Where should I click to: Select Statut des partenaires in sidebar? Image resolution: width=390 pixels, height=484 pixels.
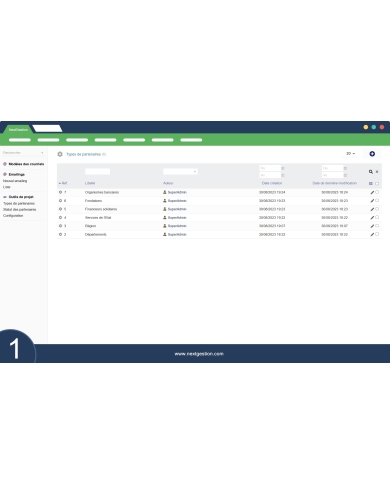point(20,210)
